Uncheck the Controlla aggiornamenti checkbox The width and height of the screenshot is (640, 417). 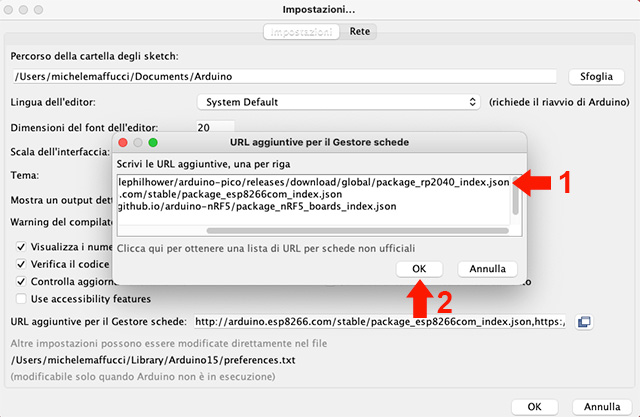[x=22, y=282]
